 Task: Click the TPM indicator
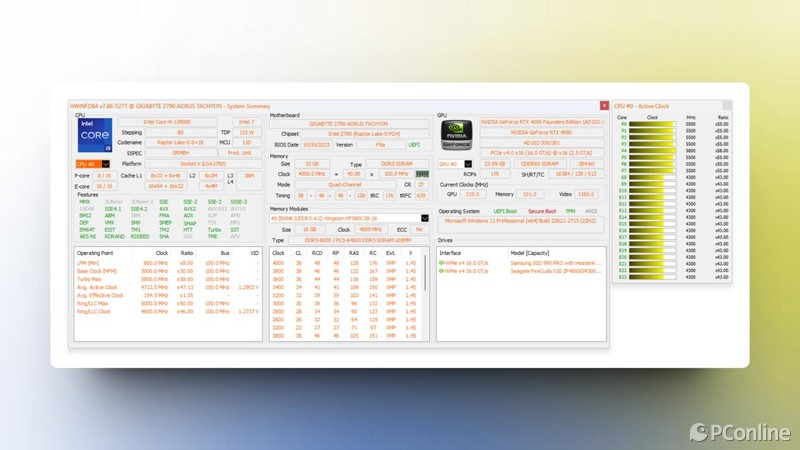(570, 211)
